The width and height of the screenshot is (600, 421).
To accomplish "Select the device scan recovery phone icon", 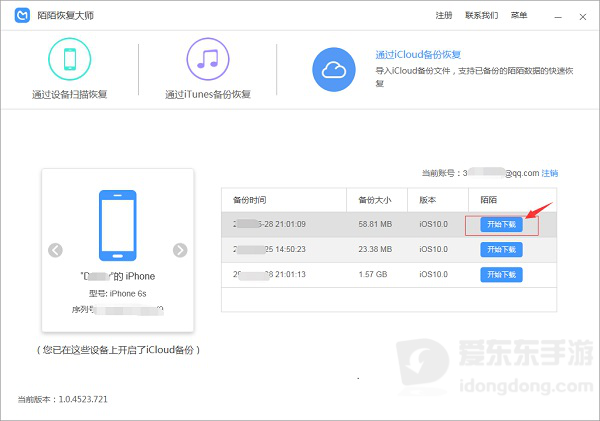I will [x=69, y=59].
